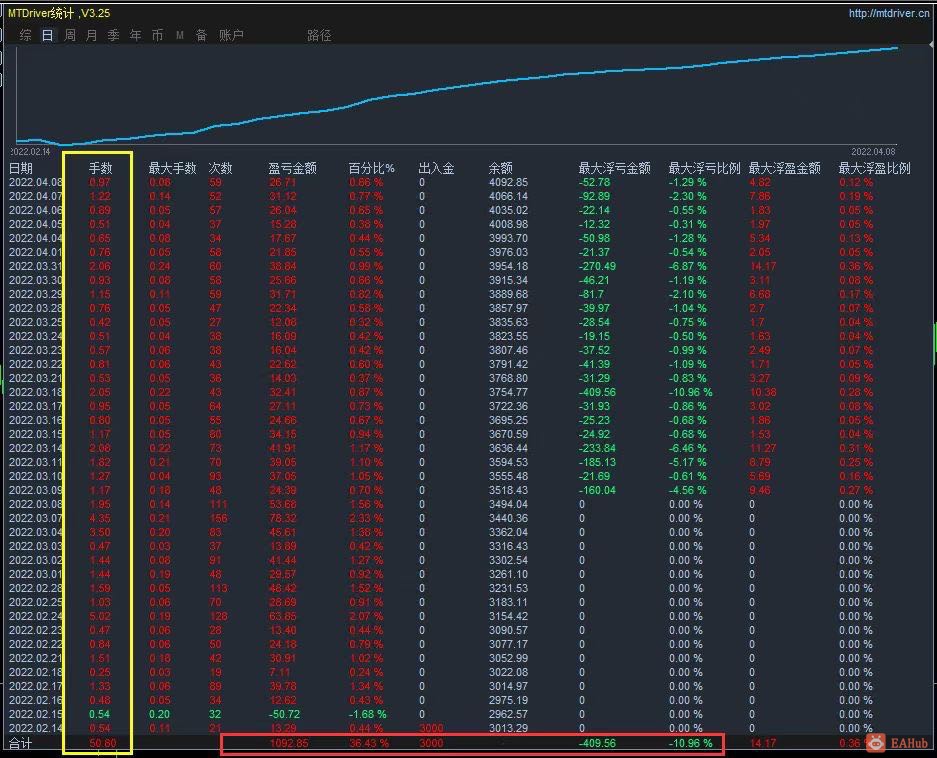Click total lots 50.80 in 合计 row
The height and width of the screenshot is (758, 937).
click(103, 744)
